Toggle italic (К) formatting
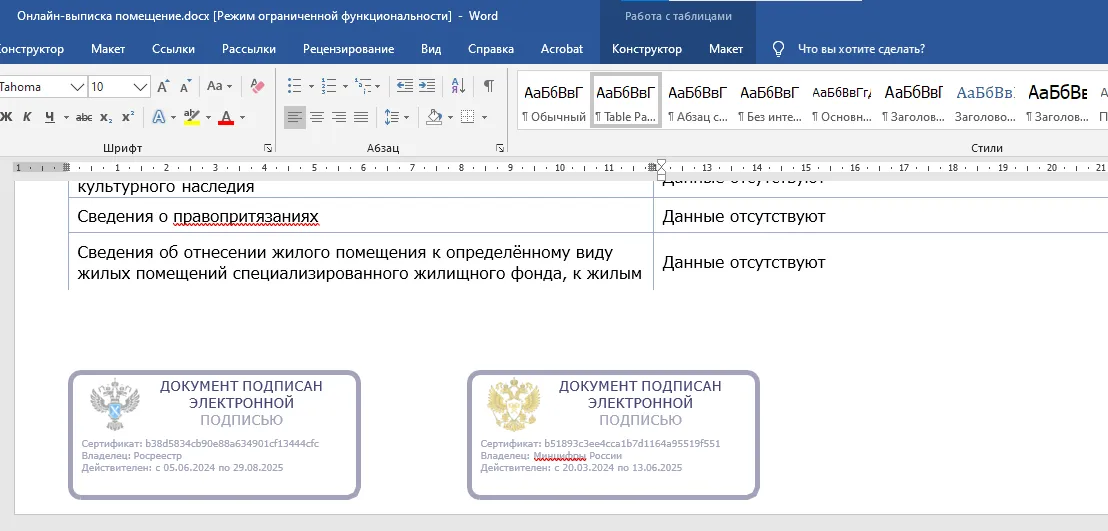The image size is (1108, 531). pos(27,118)
